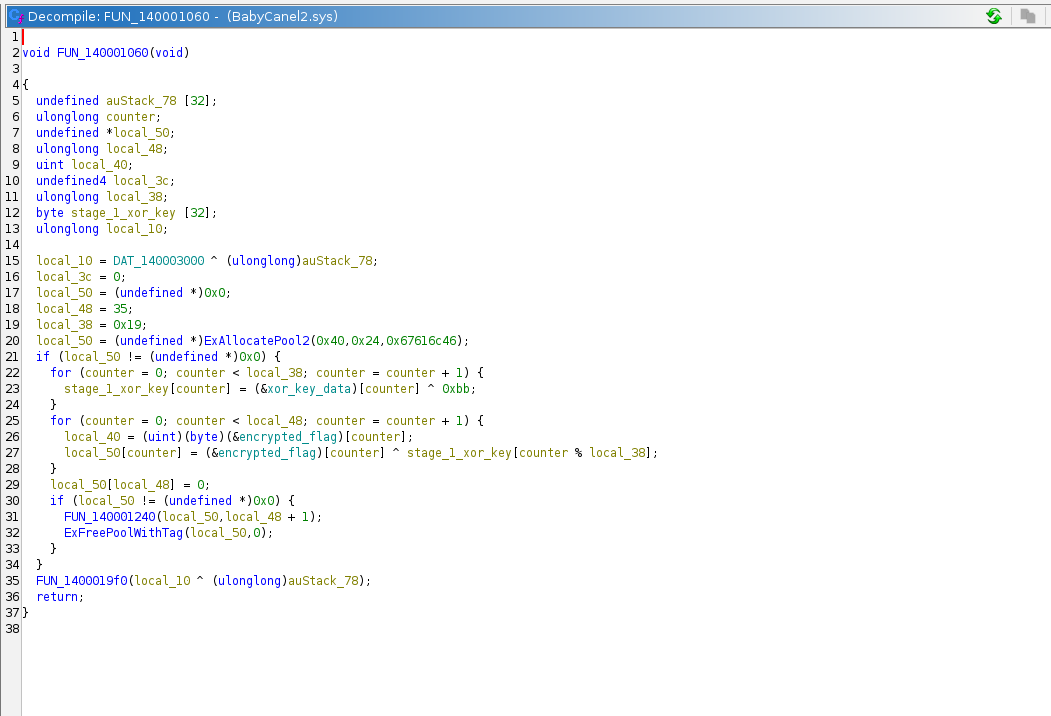Screen dimensions: 1051x716
Task: Click the 'if' keyword on line 30
Action: (x=57, y=501)
